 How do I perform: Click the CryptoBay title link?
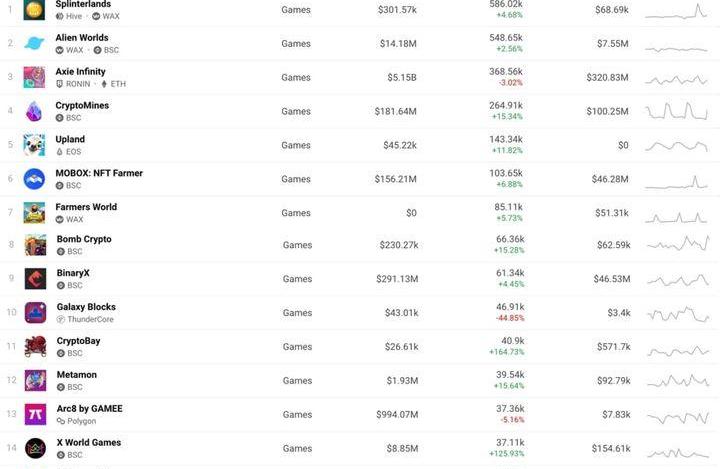79,341
